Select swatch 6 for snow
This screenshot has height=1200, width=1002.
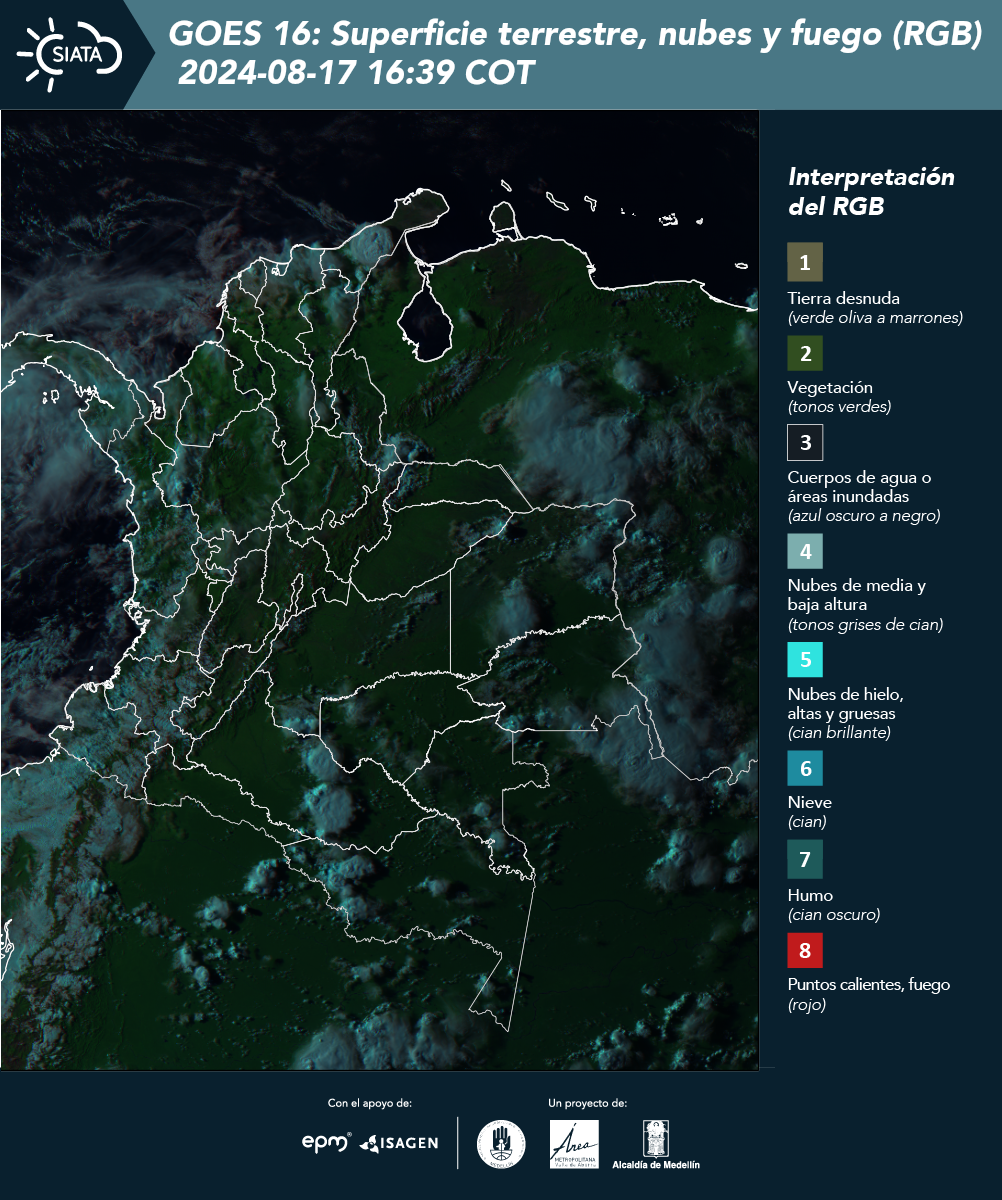[x=805, y=769]
